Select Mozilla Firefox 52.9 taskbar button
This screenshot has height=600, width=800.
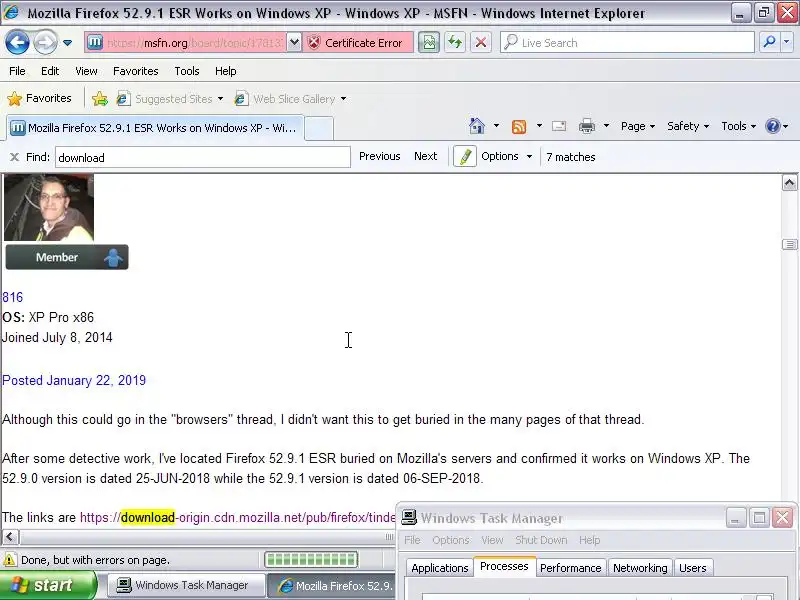click(332, 585)
